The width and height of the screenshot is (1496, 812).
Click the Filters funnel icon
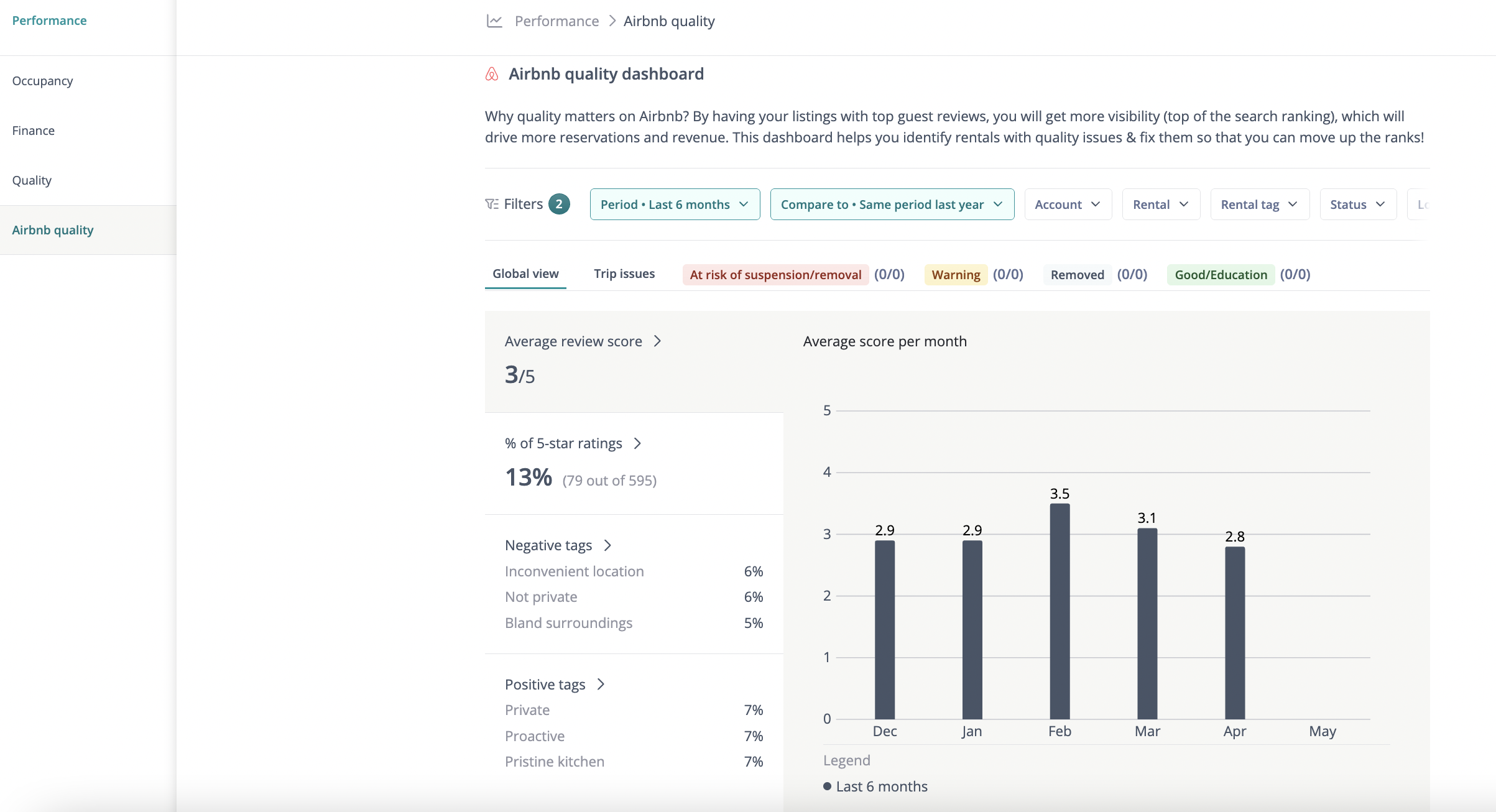(492, 204)
